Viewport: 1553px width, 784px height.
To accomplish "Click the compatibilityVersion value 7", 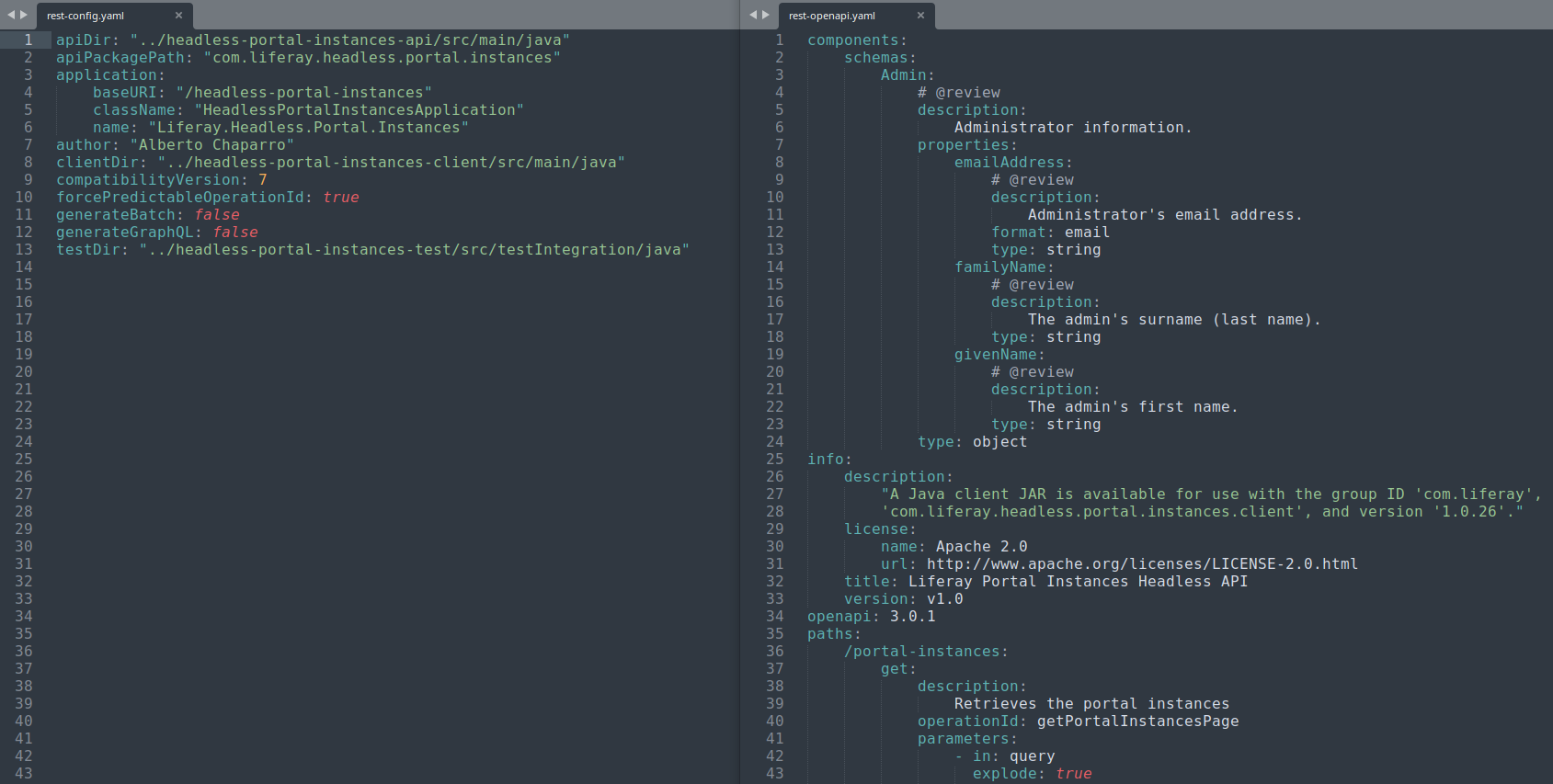I will (x=263, y=180).
